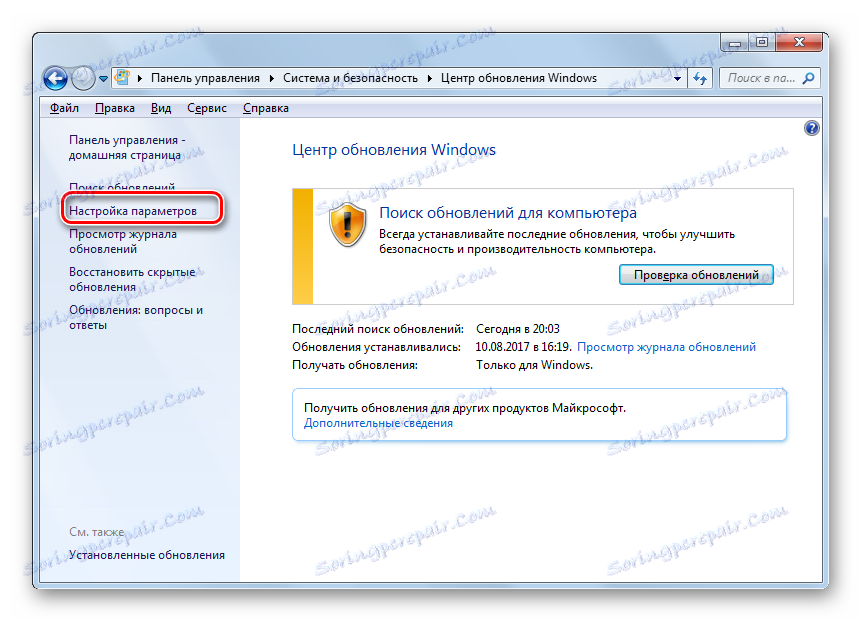Click Центр обновления Windows breadcrumb
This screenshot has width=862, height=622.
[x=518, y=78]
